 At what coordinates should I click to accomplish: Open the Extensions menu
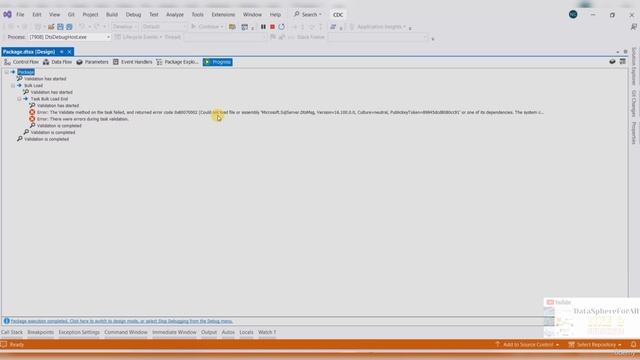tap(223, 14)
